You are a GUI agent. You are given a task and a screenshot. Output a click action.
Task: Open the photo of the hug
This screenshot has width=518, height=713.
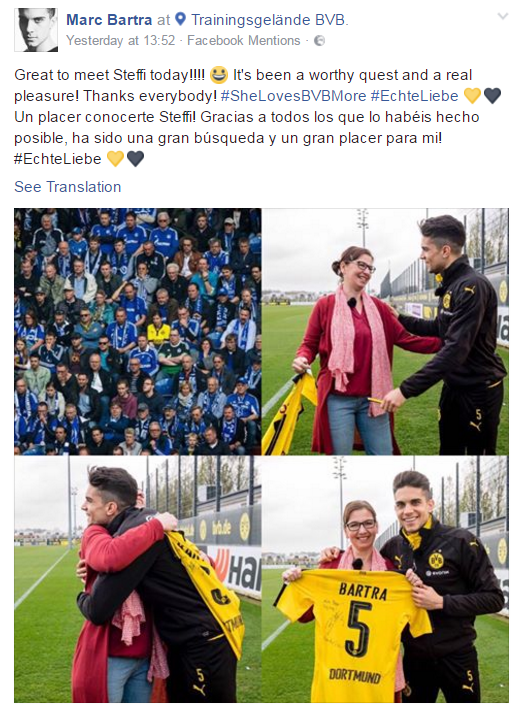click(x=137, y=579)
